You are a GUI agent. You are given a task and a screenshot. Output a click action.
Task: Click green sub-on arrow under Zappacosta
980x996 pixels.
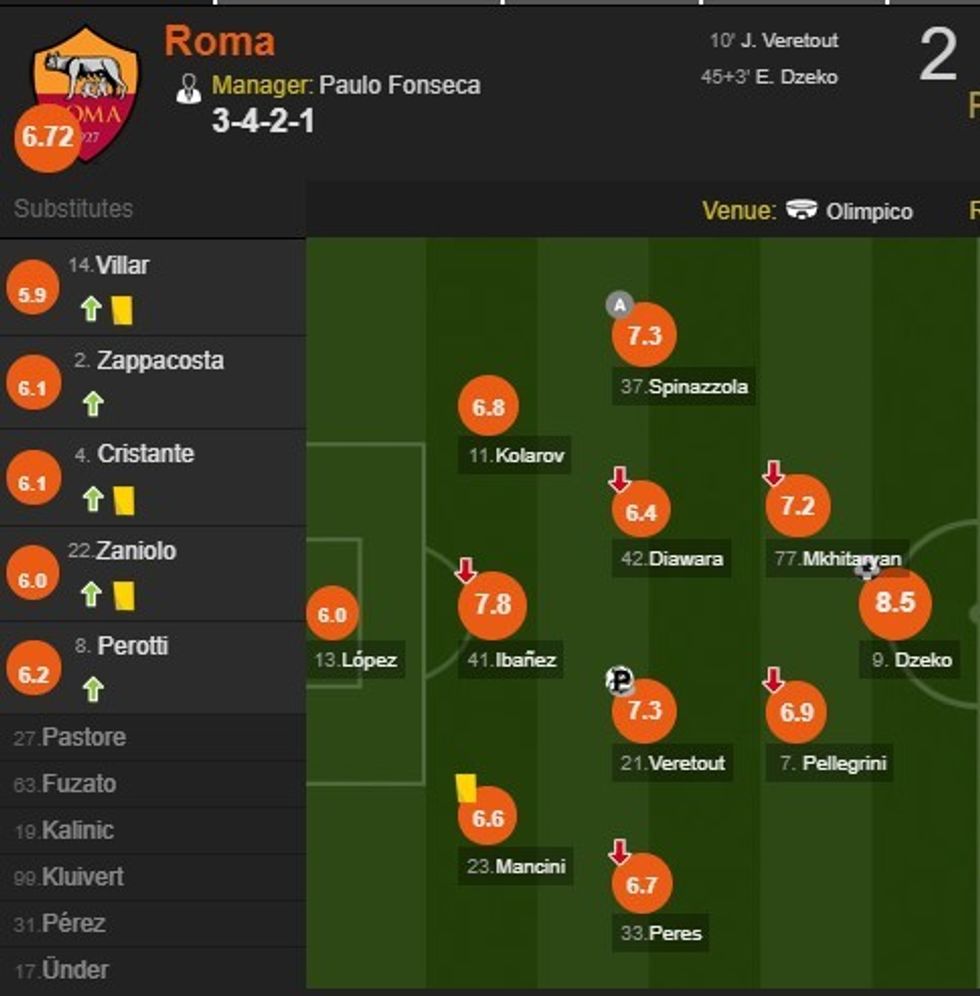click(x=93, y=404)
